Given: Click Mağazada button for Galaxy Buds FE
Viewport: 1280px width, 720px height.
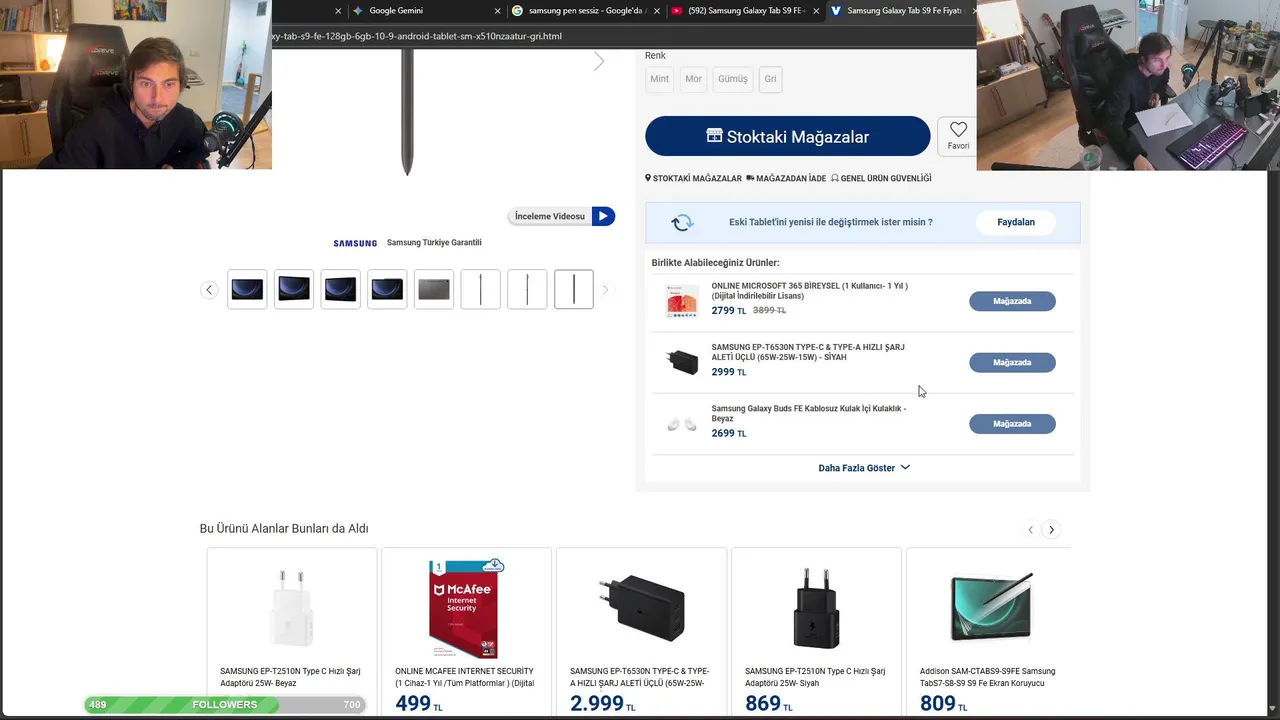Looking at the screenshot, I should point(1012,424).
